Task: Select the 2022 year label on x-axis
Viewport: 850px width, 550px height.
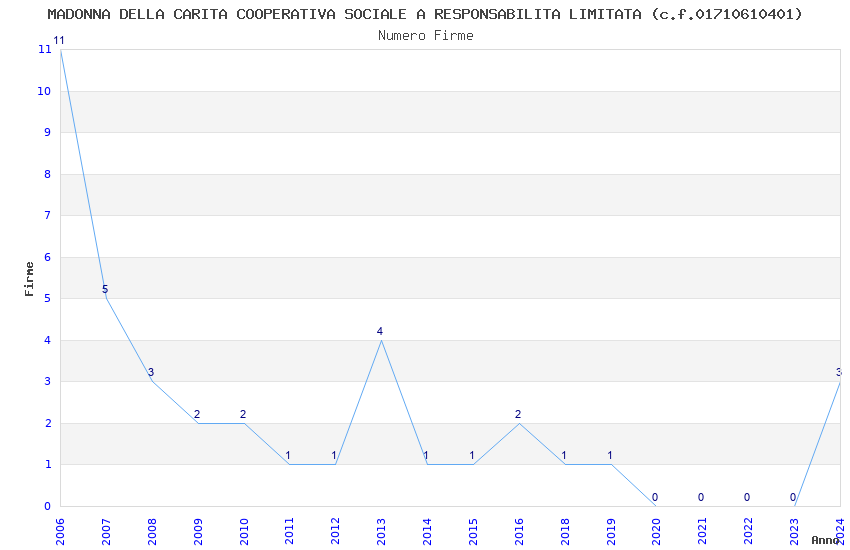Action: click(x=748, y=531)
